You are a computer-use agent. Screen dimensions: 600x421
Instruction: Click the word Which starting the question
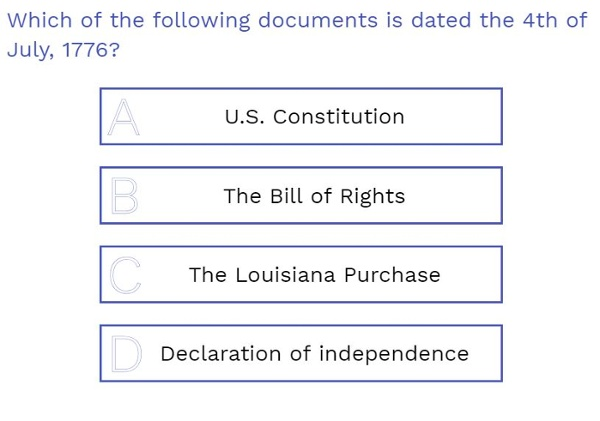tap(40, 20)
